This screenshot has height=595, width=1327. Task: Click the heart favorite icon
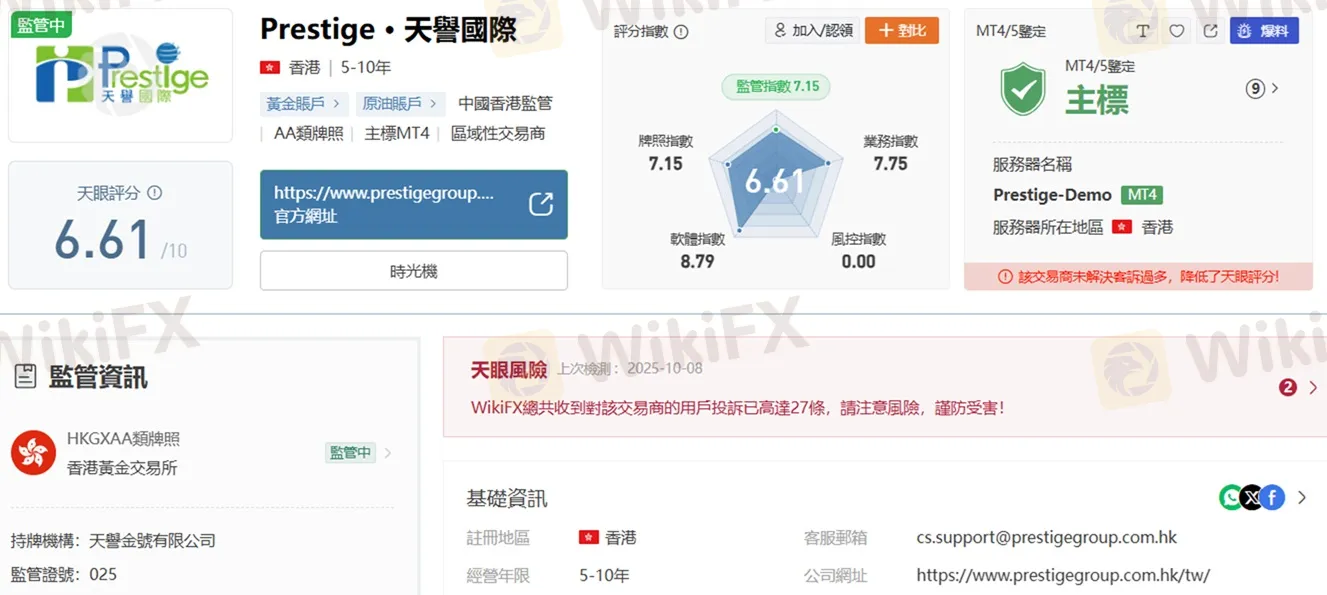[x=1177, y=31]
